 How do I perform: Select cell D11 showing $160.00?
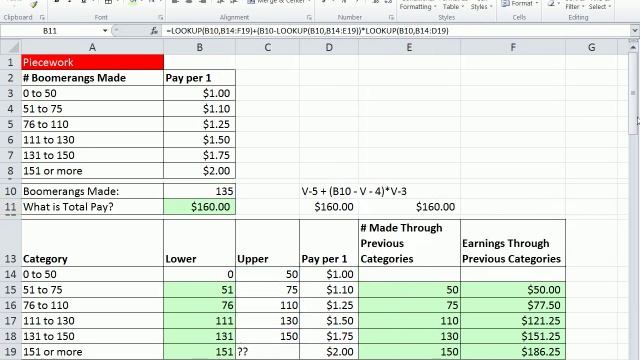(x=329, y=207)
